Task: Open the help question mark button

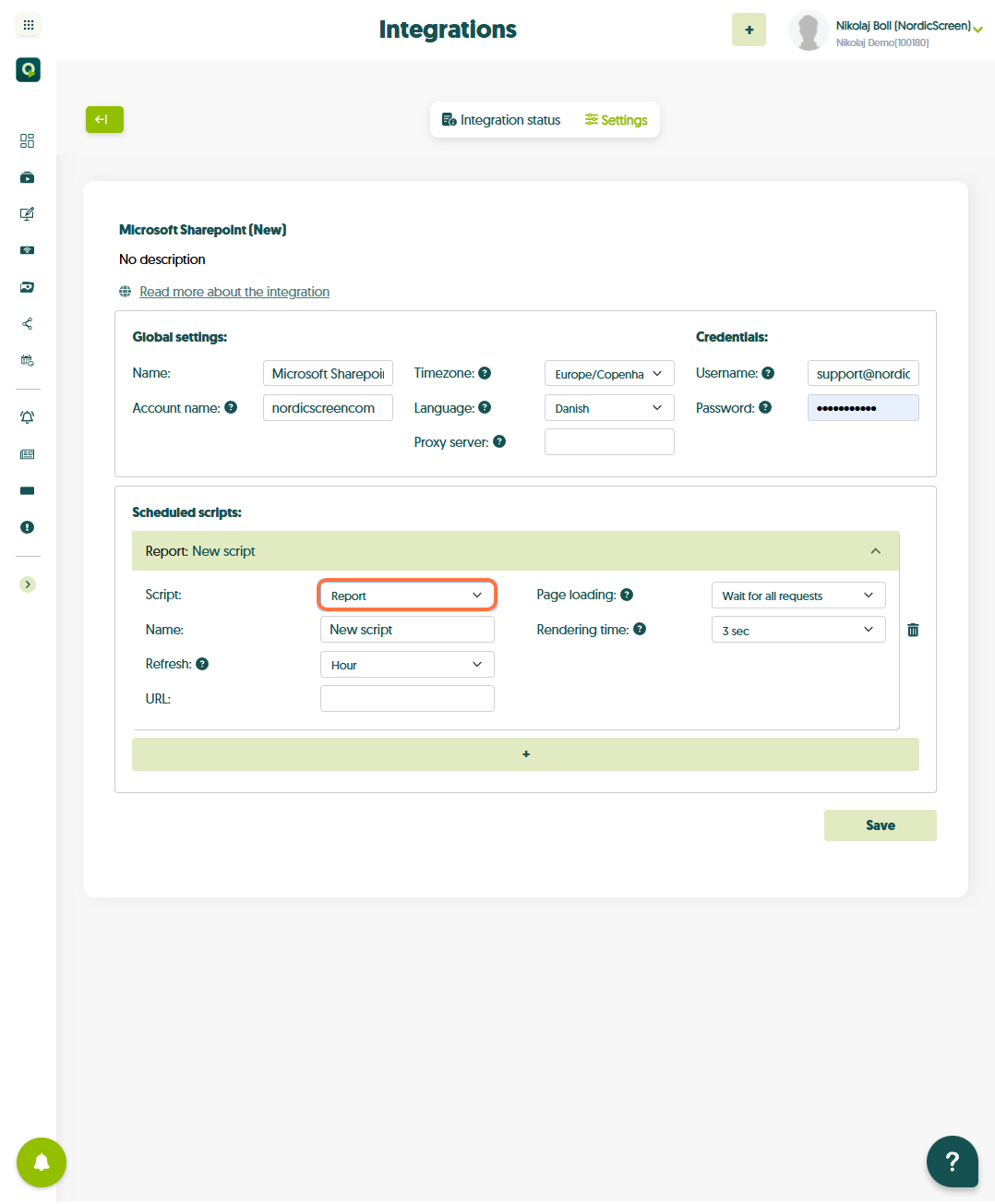Action: tap(953, 1162)
